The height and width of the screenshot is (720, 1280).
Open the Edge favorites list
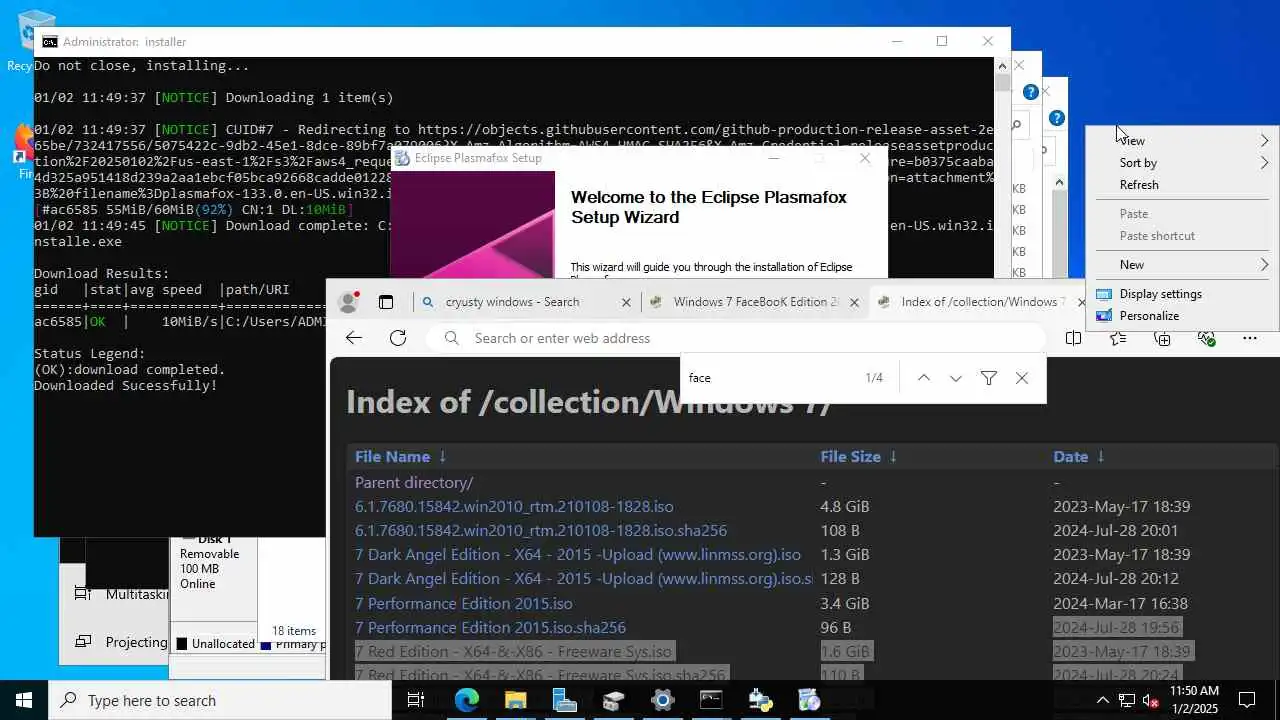[x=1118, y=338]
